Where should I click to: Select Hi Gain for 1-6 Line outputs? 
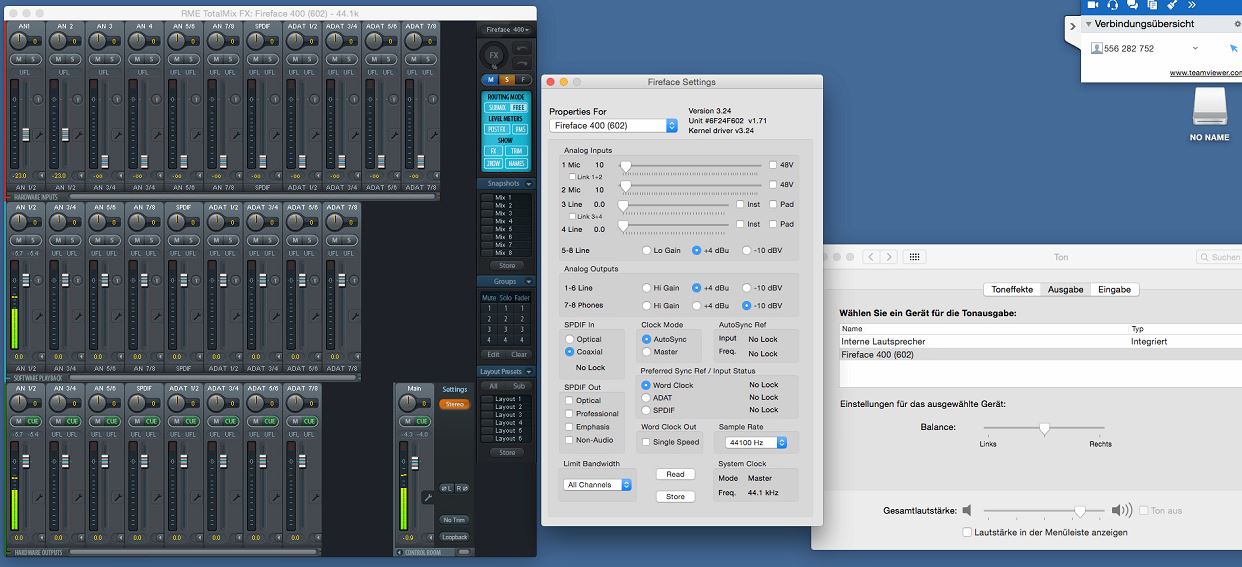[646, 288]
